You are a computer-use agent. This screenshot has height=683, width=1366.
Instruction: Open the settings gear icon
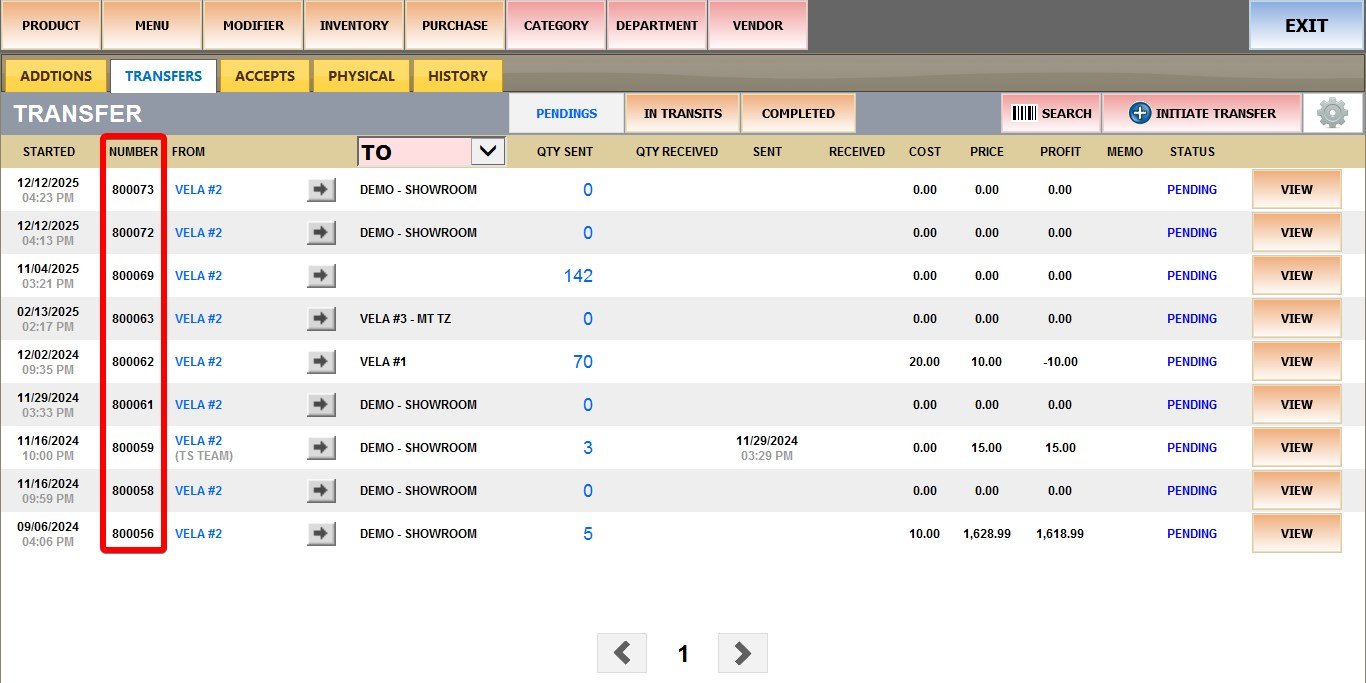[1333, 113]
